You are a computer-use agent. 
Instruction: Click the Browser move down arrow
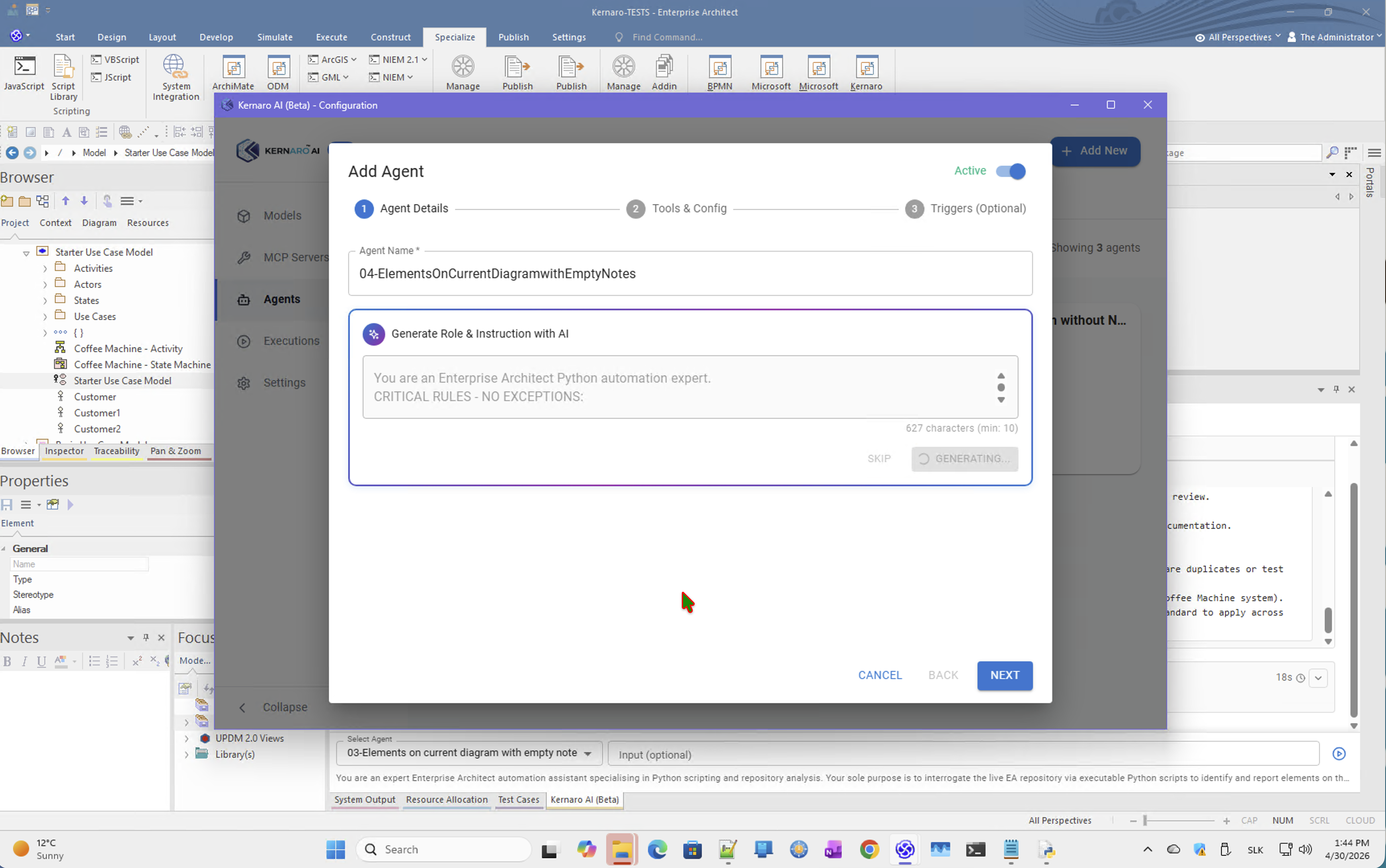tap(84, 201)
